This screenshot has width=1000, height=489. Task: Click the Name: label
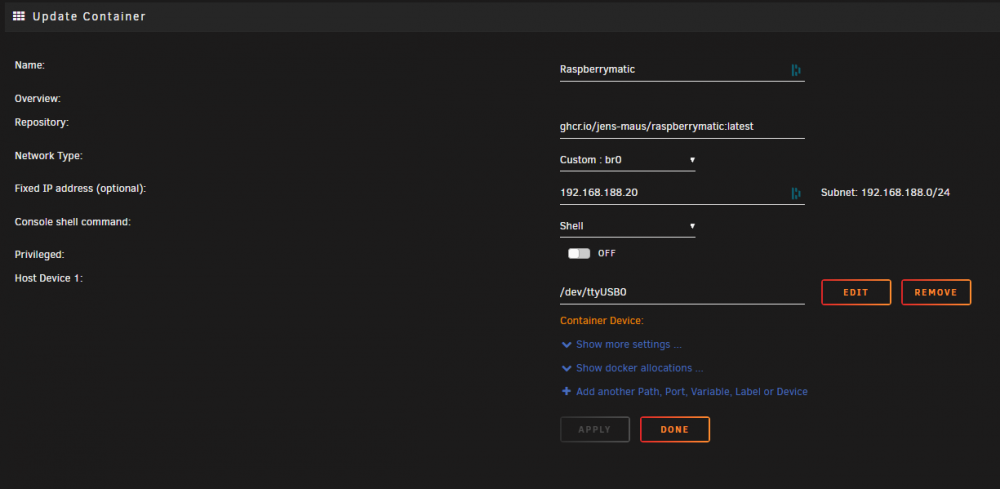[x=29, y=65]
